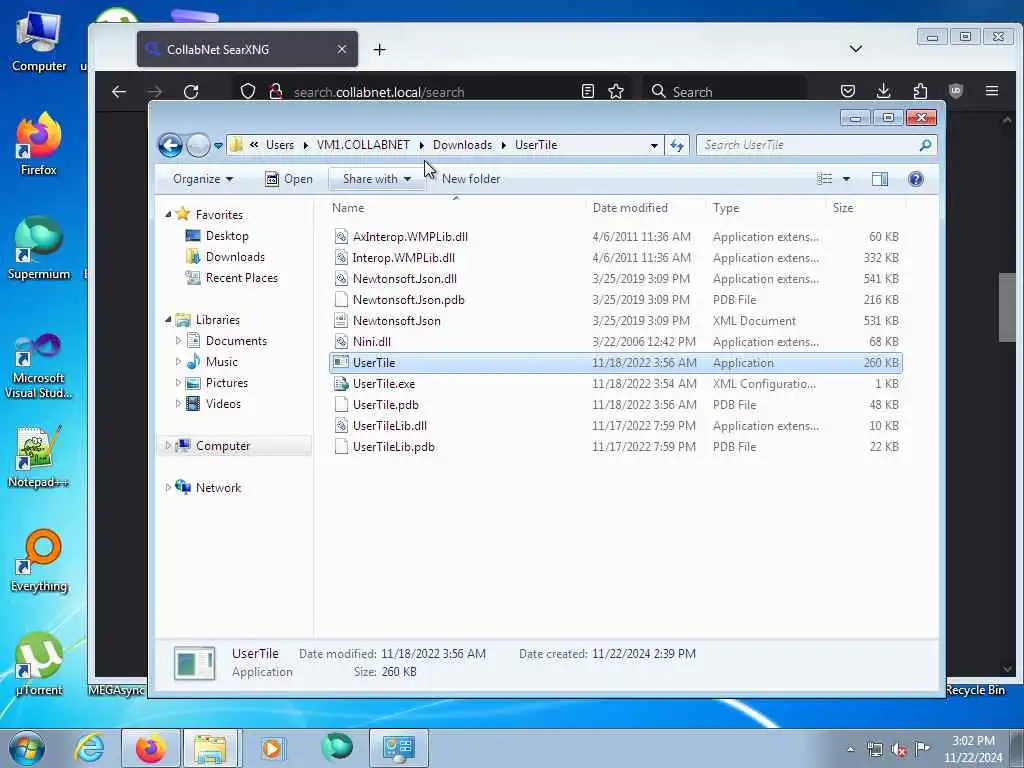The height and width of the screenshot is (768, 1024).
Task: Select Nini.dll file
Action: coord(616,342)
